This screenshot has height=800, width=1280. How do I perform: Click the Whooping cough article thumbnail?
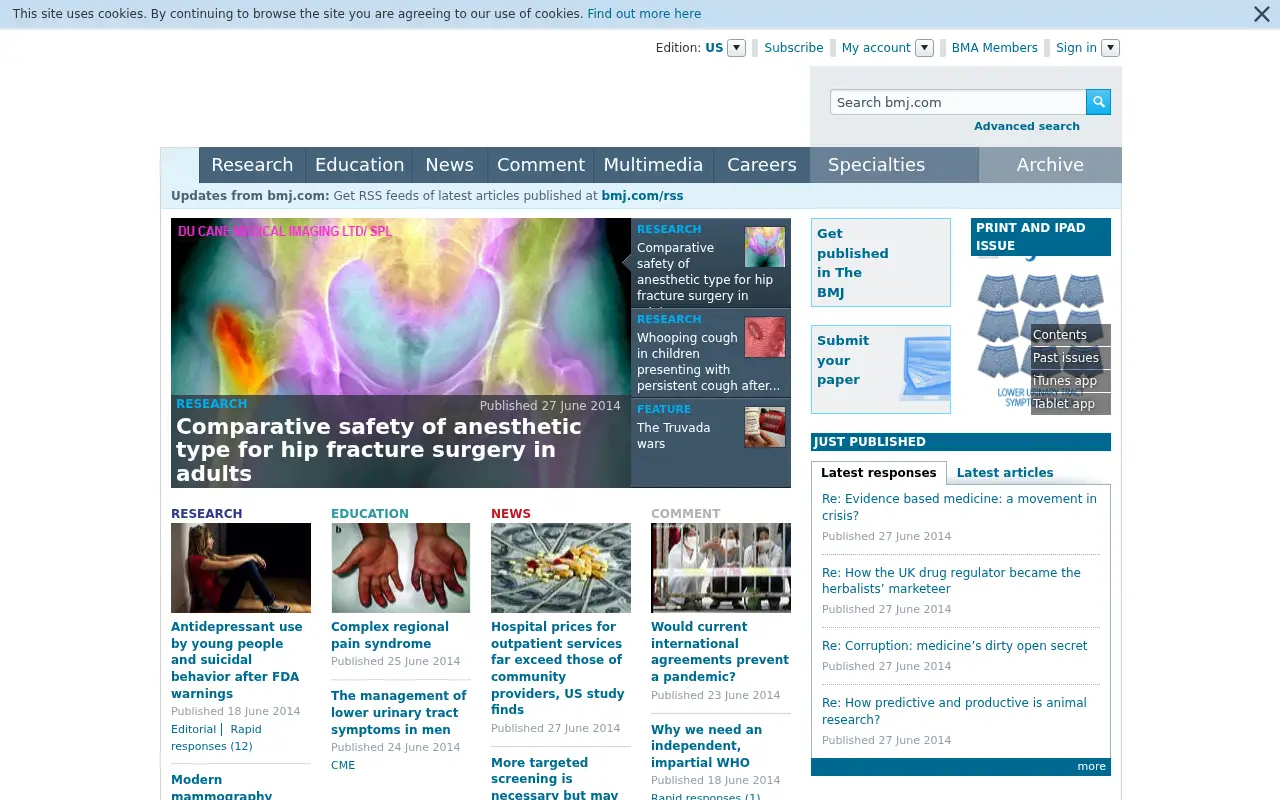(x=765, y=337)
